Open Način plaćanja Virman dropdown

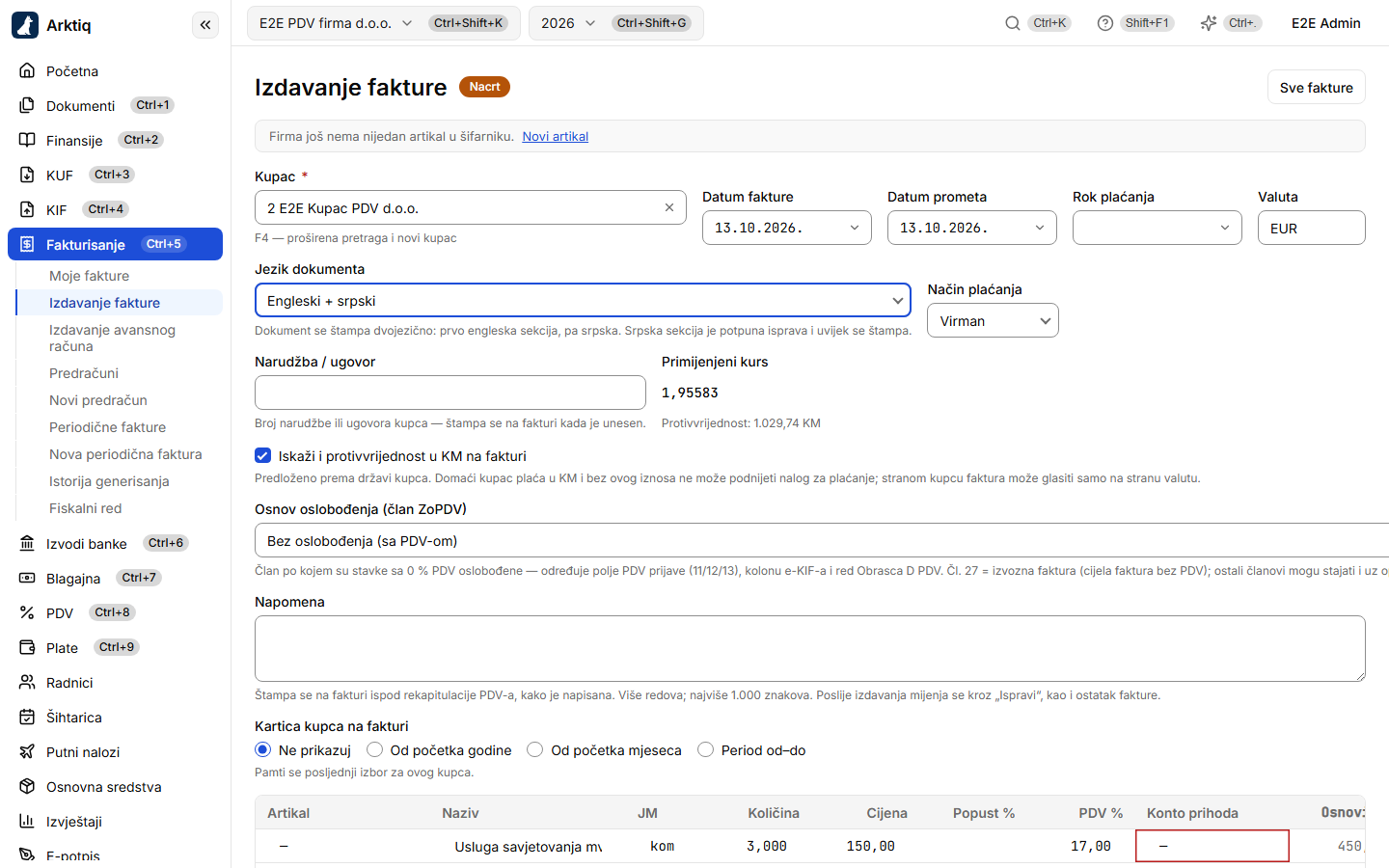pos(993,320)
